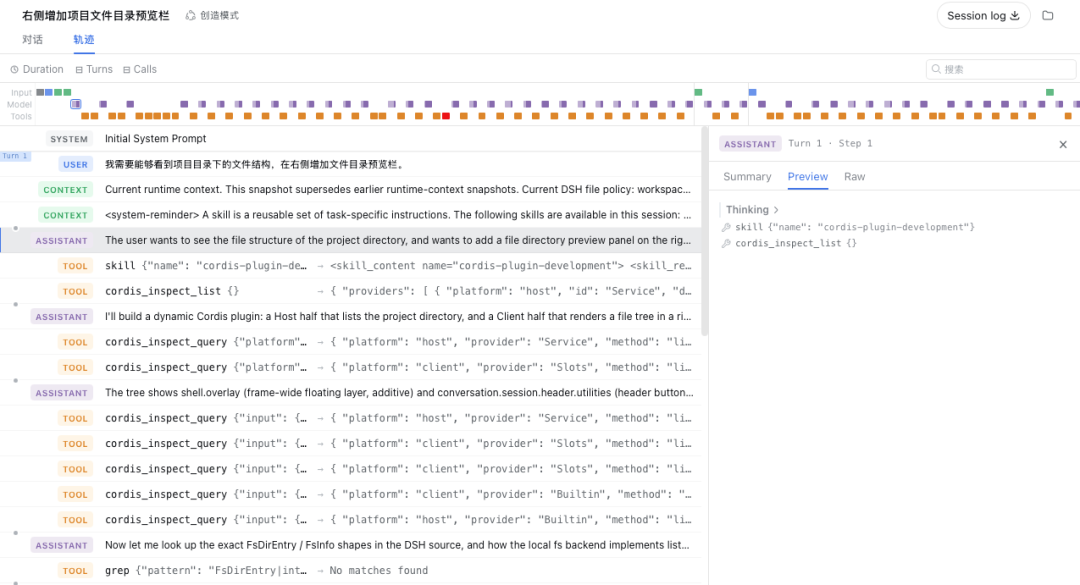Open the Raw tab
1080x585 pixels.
[x=854, y=176]
